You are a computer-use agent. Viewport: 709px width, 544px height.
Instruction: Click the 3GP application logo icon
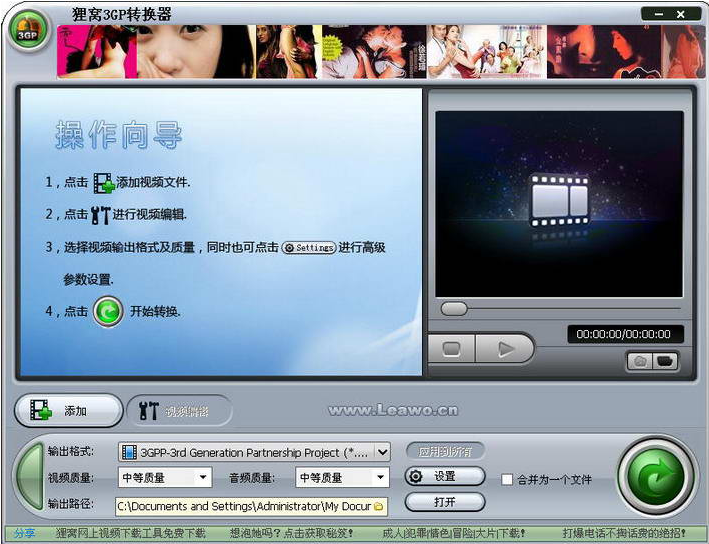click(28, 30)
